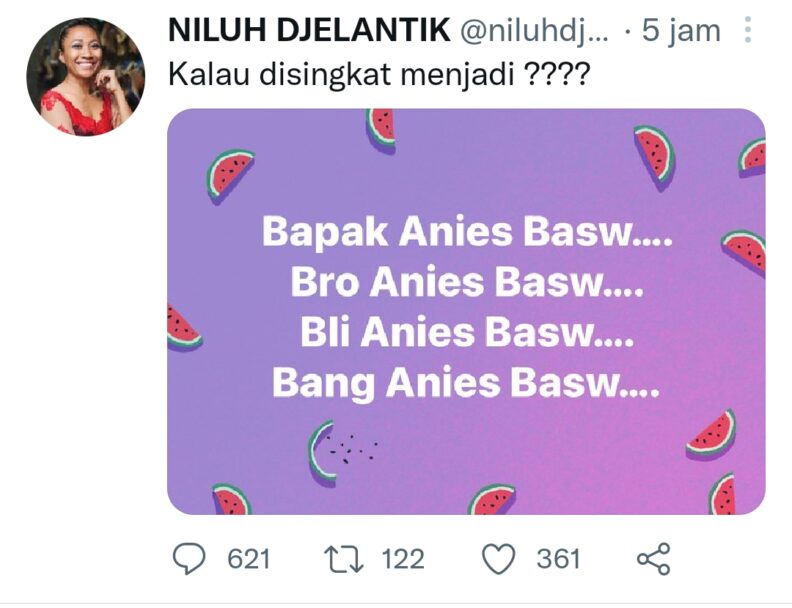Click the NILUH DJELANTIK display name

pos(309,30)
